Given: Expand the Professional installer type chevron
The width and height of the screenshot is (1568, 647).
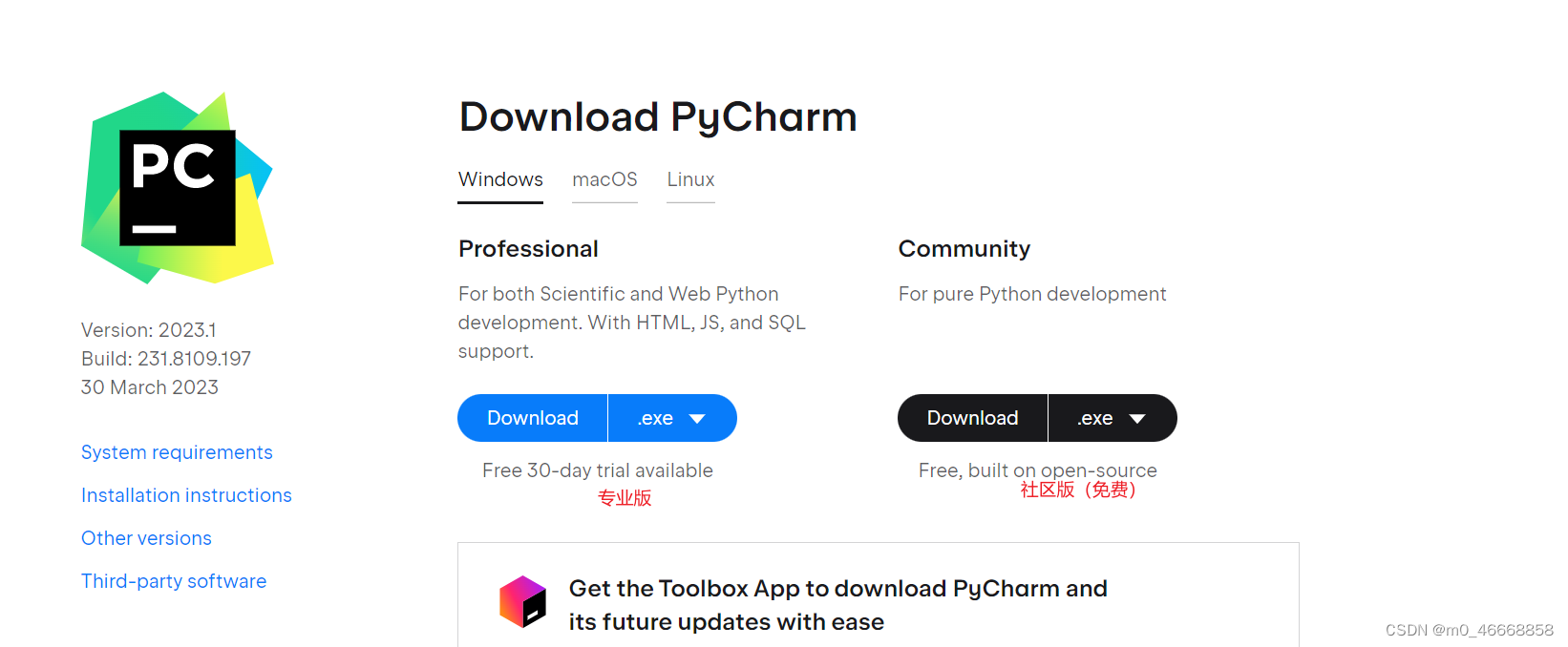Looking at the screenshot, I should tap(698, 418).
